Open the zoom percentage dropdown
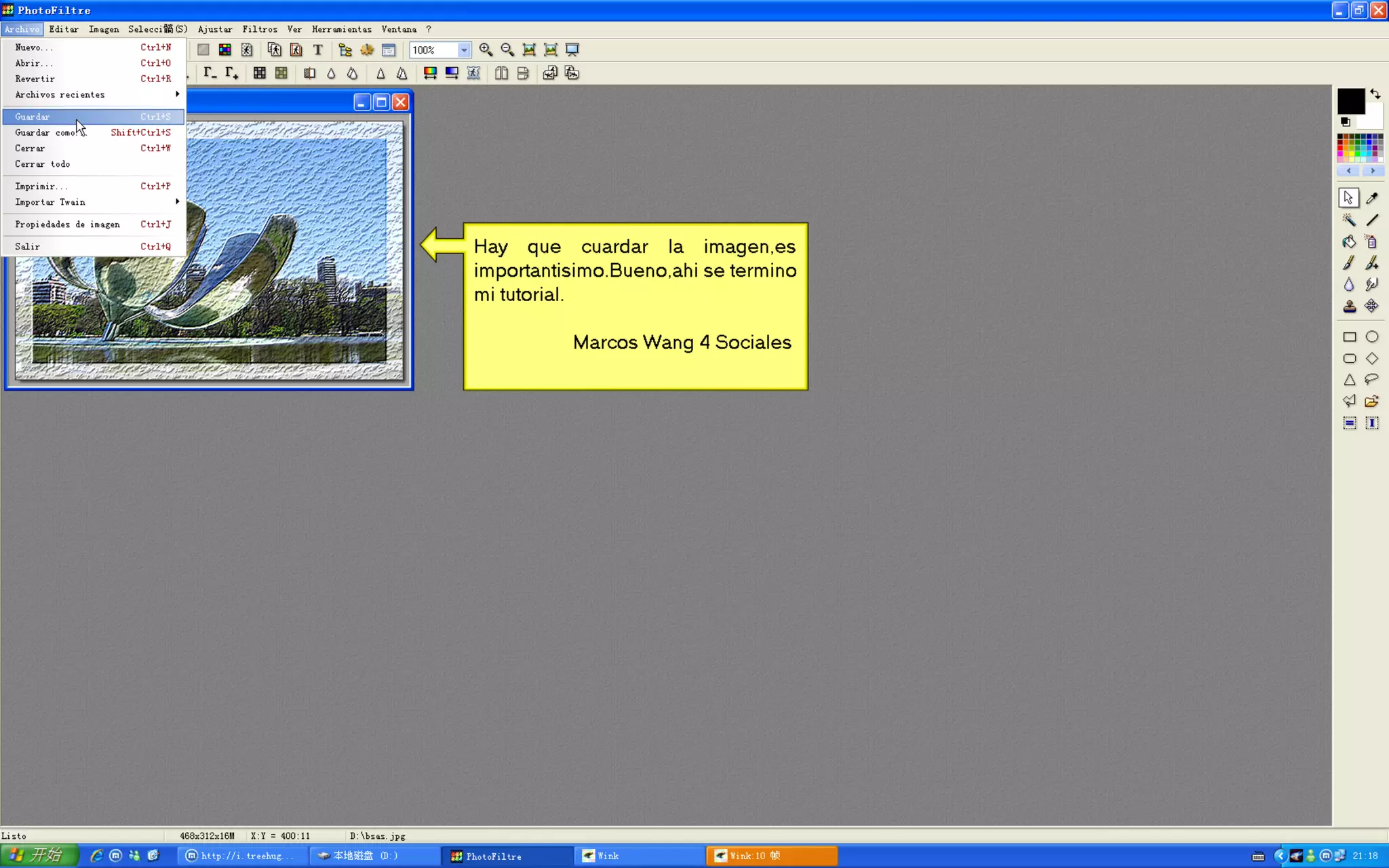Image resolution: width=1389 pixels, height=868 pixels. coord(464,50)
